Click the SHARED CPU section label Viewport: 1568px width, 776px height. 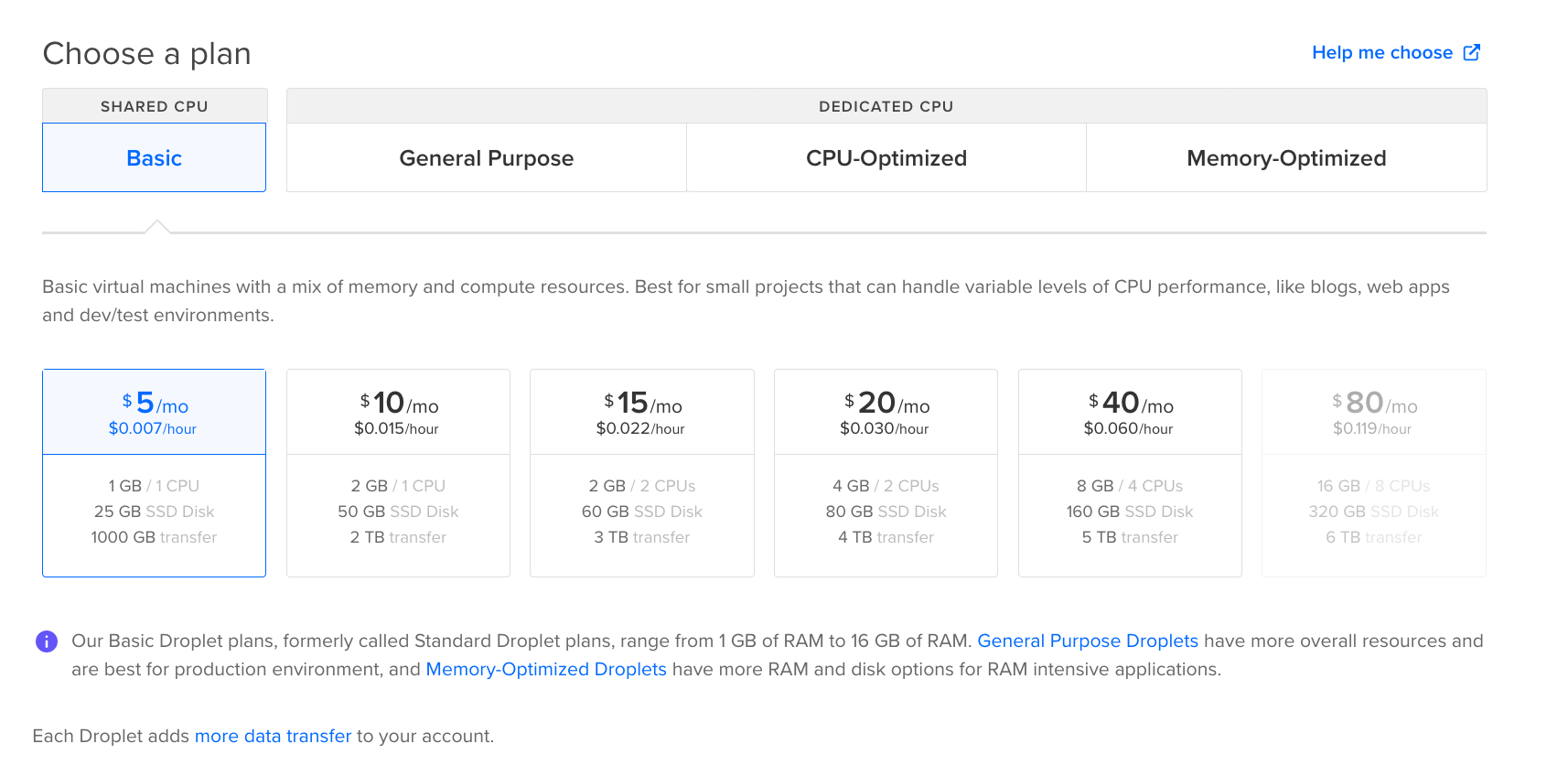(154, 105)
